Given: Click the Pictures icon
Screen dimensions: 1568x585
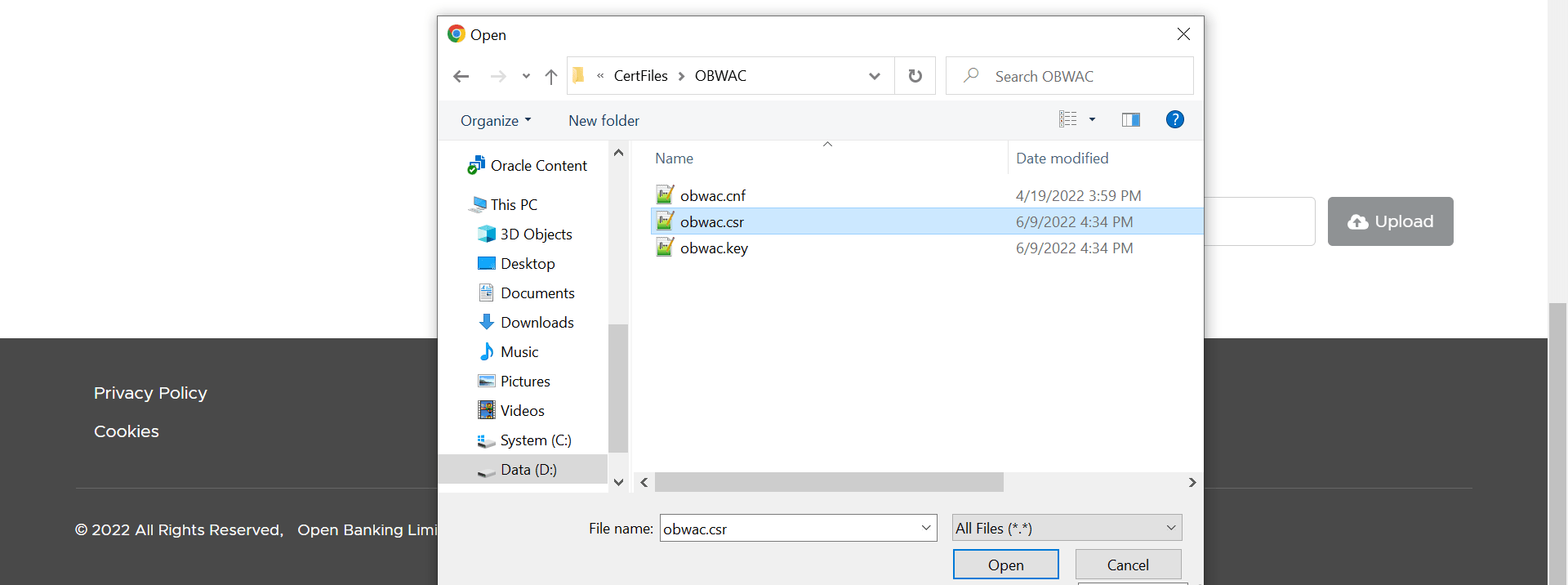Looking at the screenshot, I should tap(487, 381).
